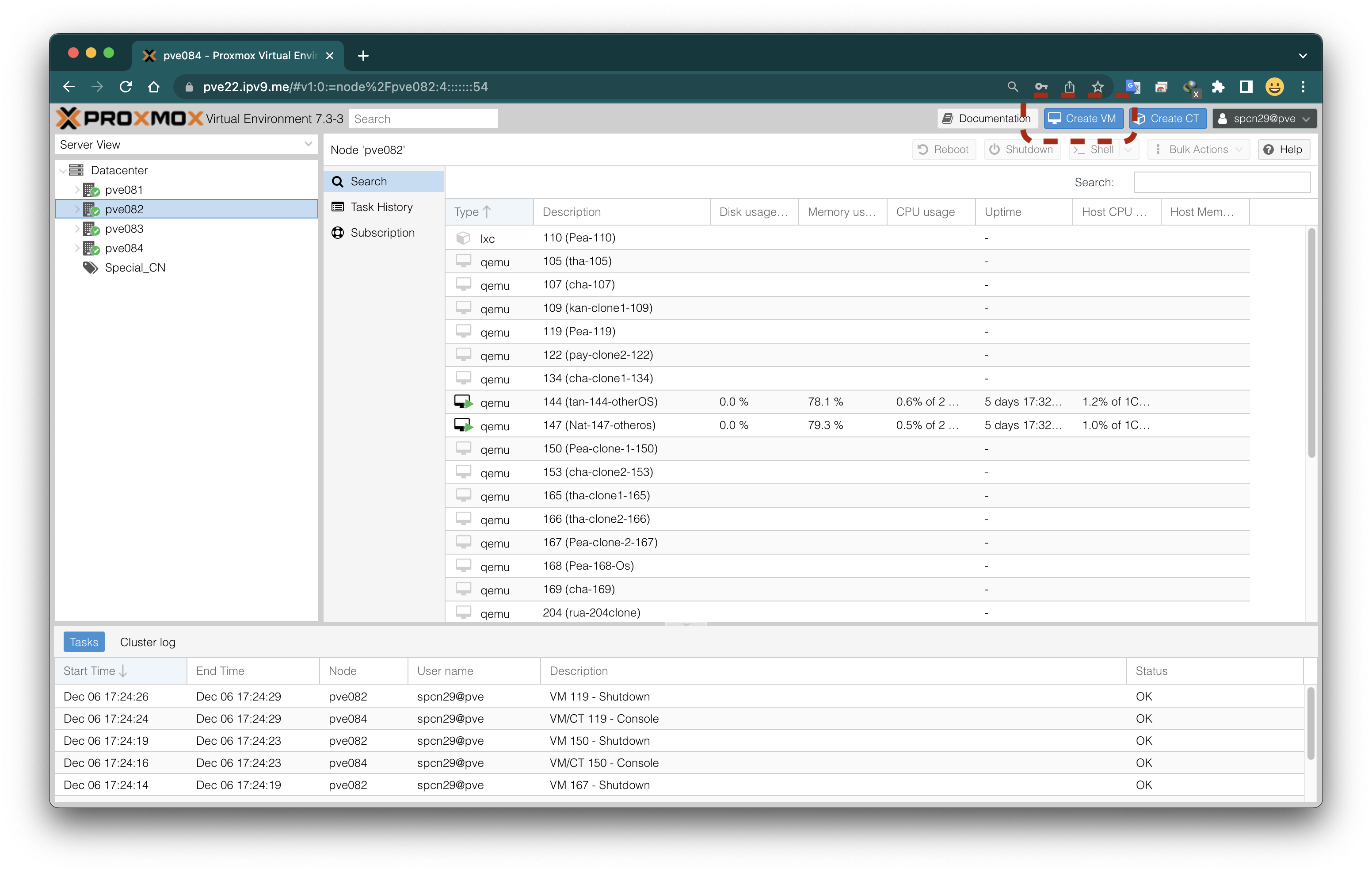Click the Reboot button

click(944, 149)
